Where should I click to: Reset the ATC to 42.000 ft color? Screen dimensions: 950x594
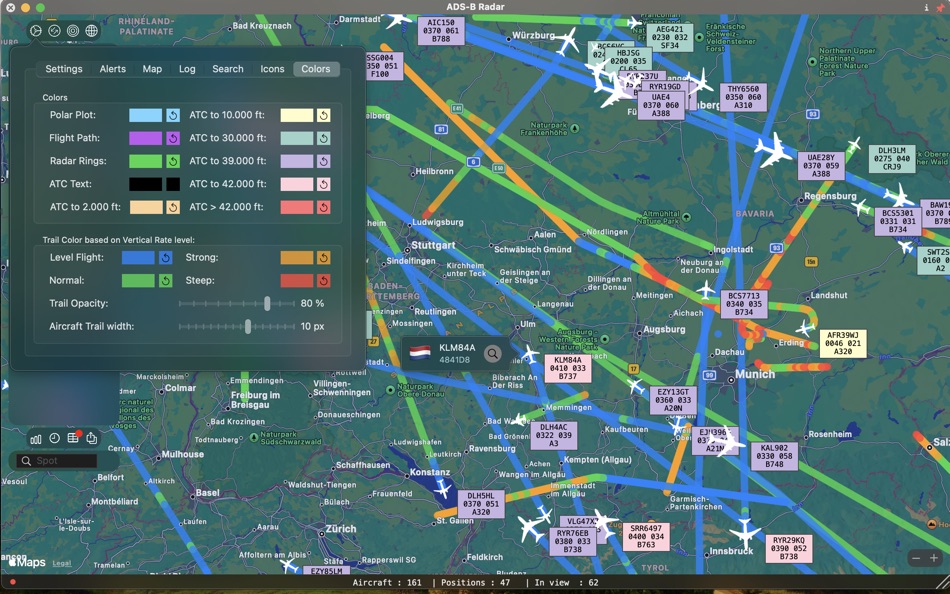[x=324, y=184]
